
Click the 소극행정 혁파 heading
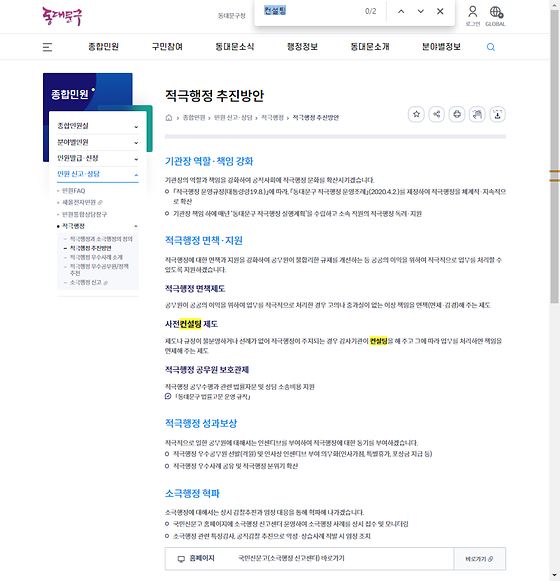tap(192, 494)
